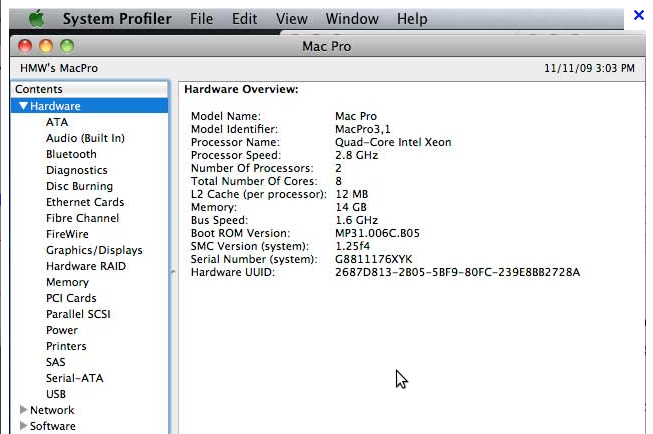653x434 pixels.
Task: Click the date 11/11/09 3:03 PM
Action: (x=589, y=68)
